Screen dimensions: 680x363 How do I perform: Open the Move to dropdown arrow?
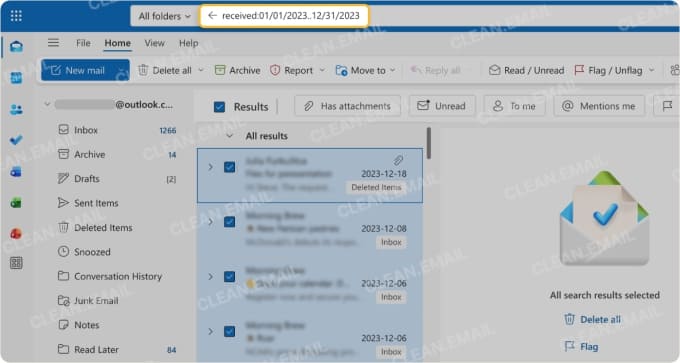tap(392, 70)
